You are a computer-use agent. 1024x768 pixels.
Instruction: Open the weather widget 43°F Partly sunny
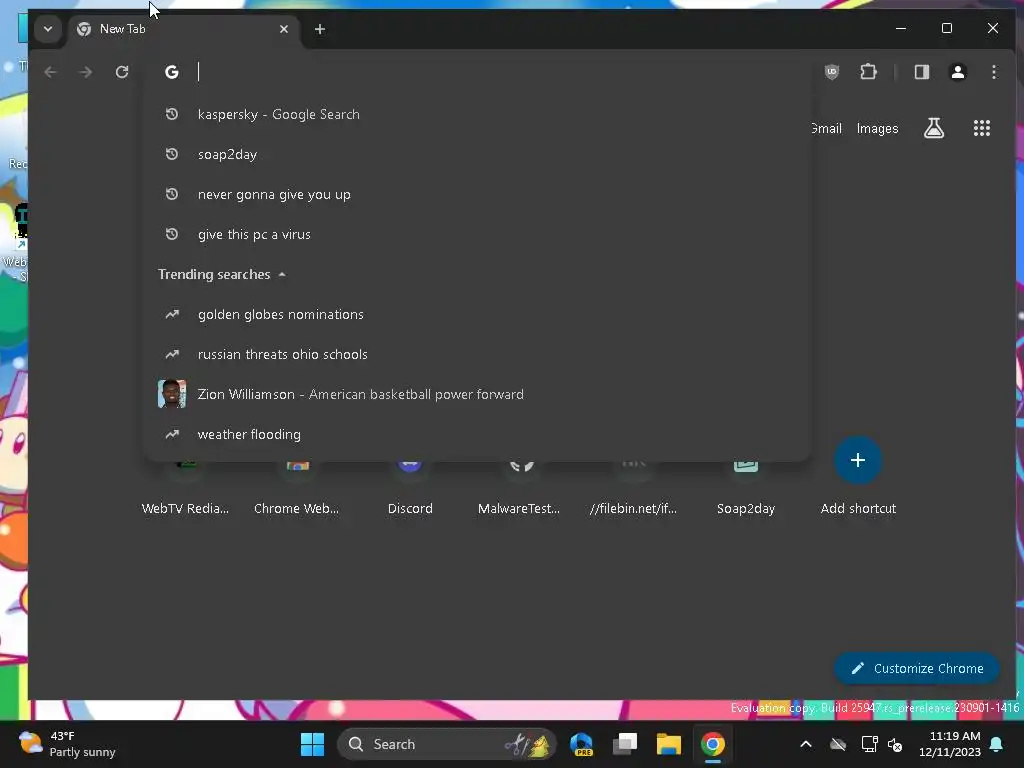coord(67,744)
